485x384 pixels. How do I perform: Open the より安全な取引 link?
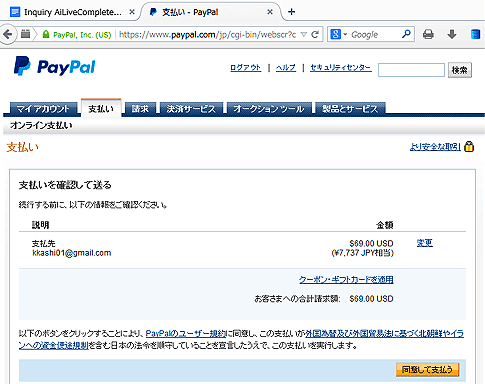[435, 147]
